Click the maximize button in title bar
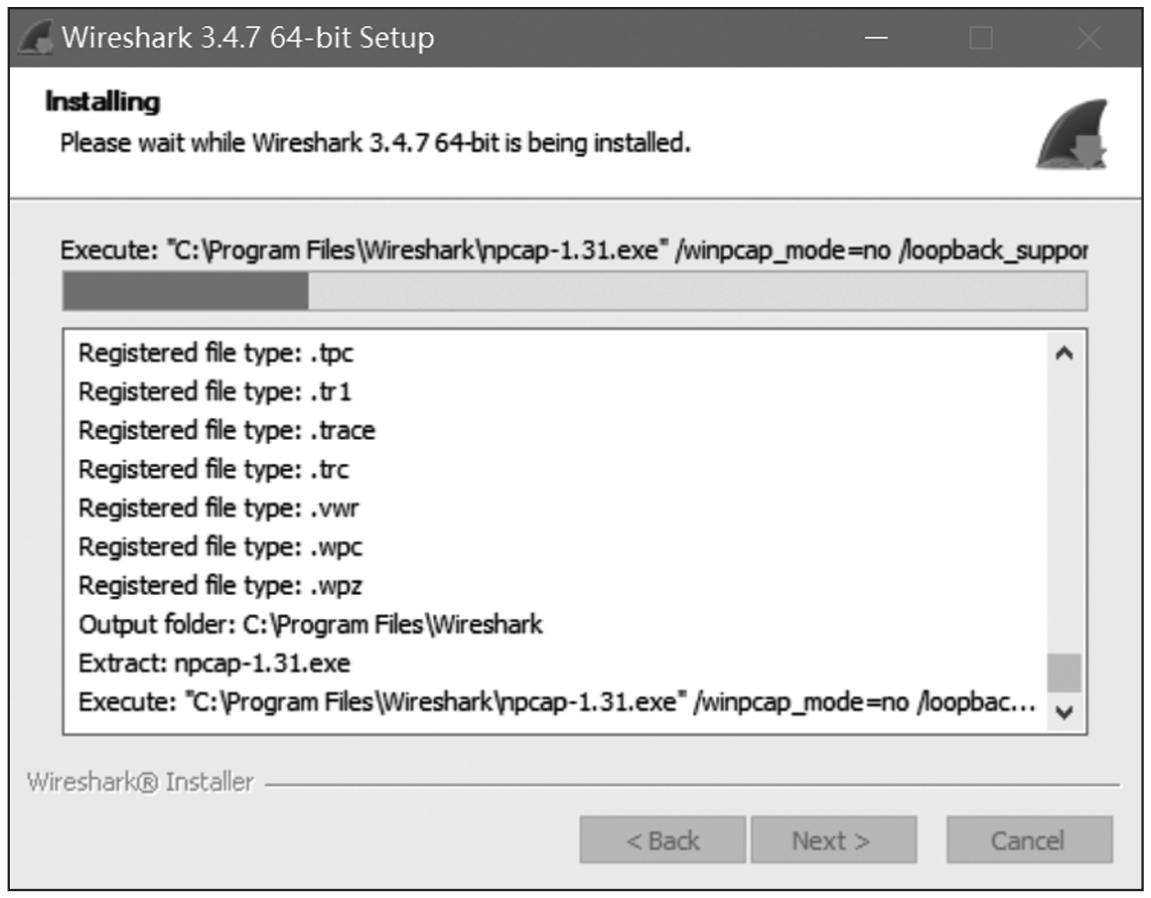Image resolution: width=1151 pixels, height=898 pixels. 981,39
